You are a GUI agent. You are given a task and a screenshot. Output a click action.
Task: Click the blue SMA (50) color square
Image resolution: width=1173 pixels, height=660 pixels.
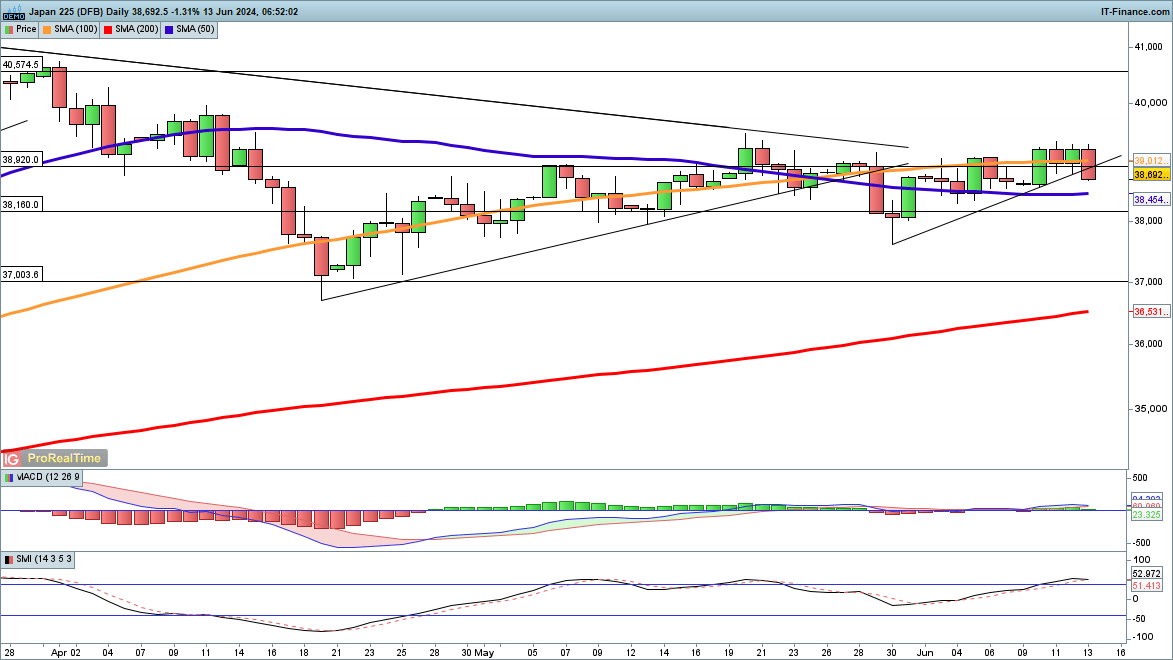(x=168, y=29)
